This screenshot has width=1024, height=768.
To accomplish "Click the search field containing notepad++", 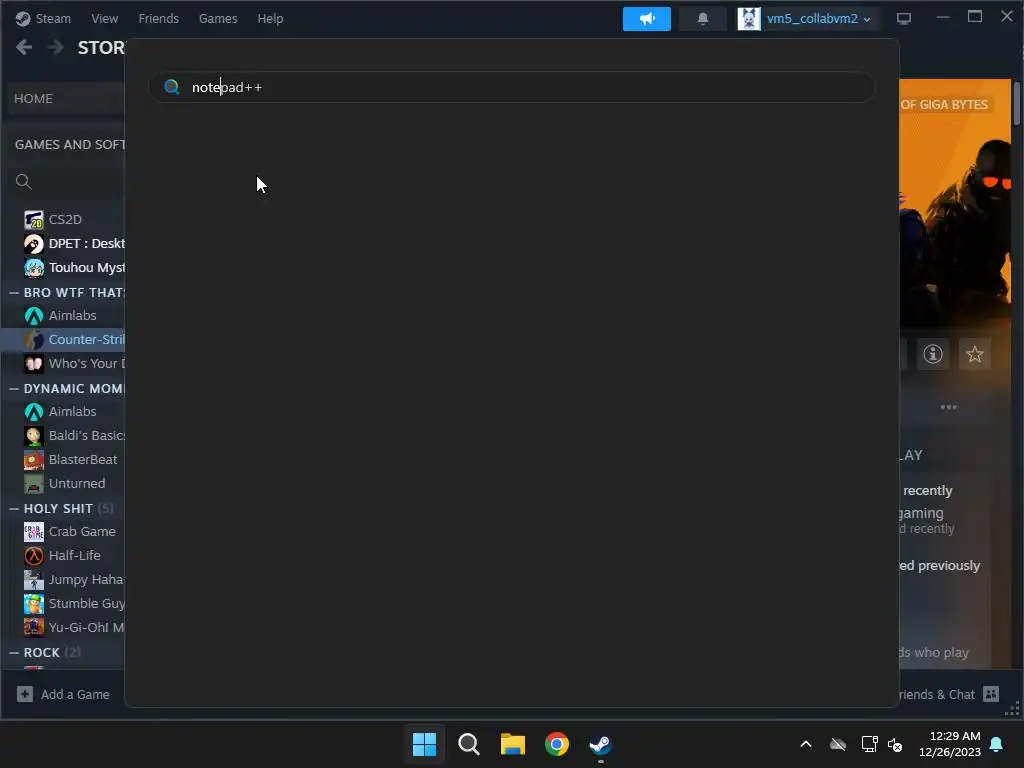I will [511, 87].
